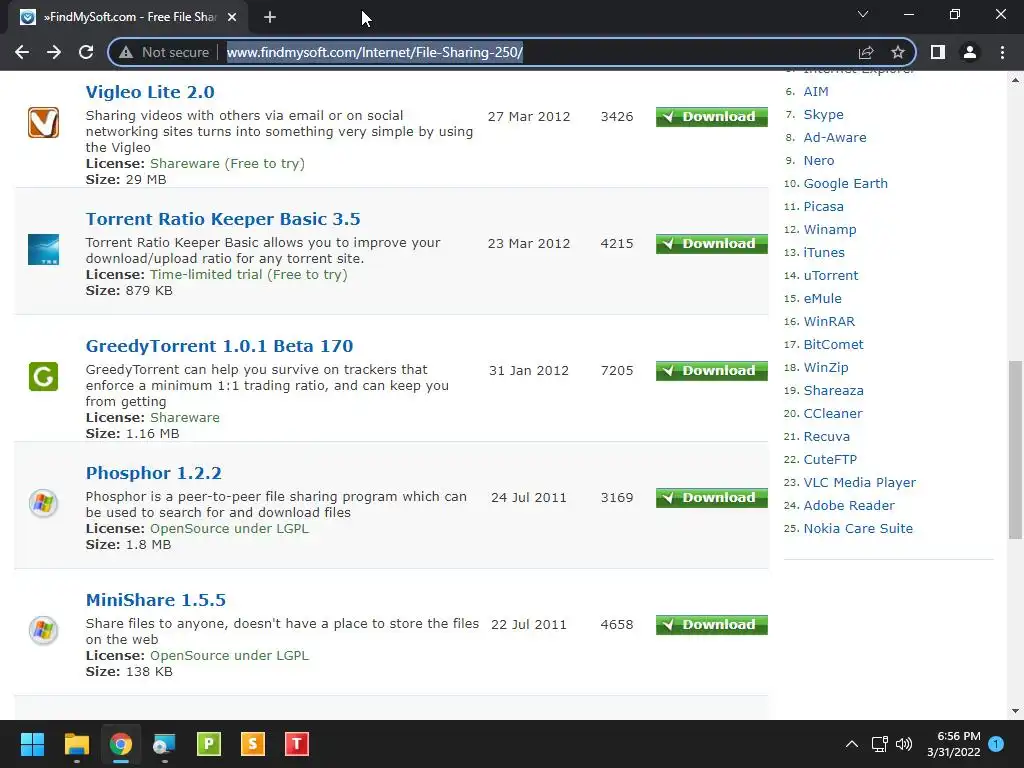Click the page vertical scrollbar thumb
This screenshot has width=1024, height=768.
[x=1015, y=450]
